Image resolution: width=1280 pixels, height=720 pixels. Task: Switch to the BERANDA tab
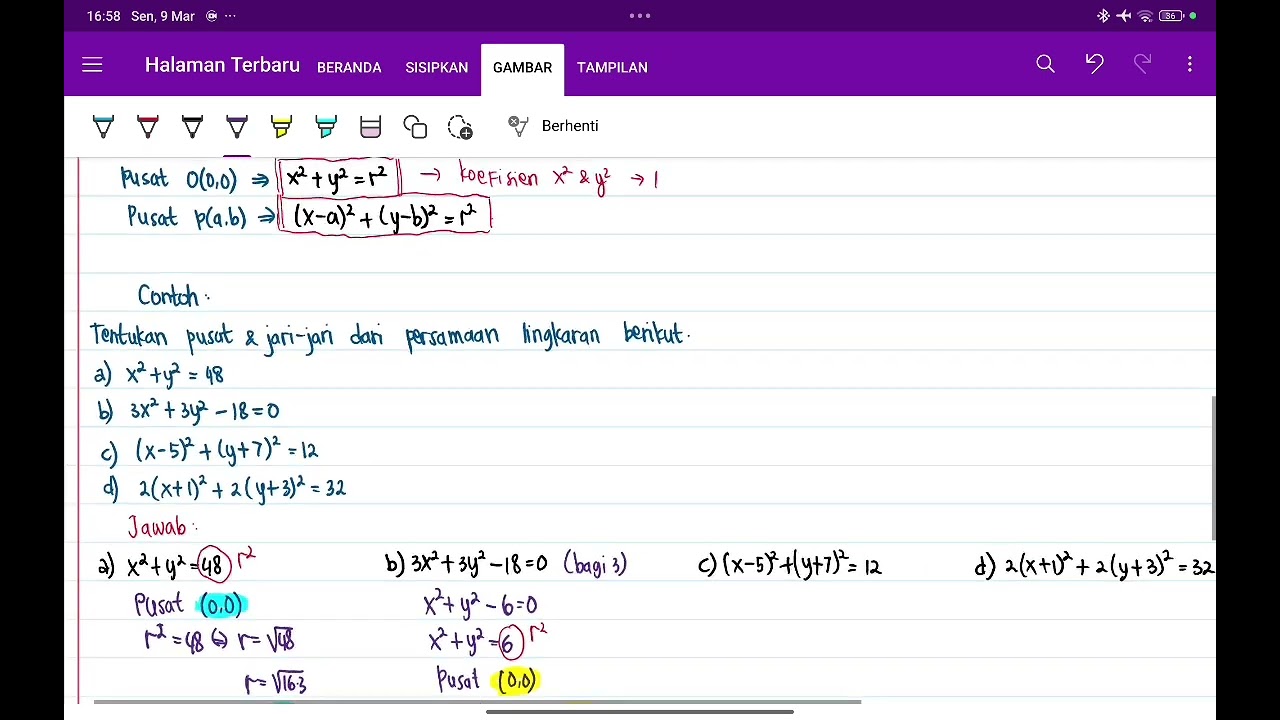[349, 67]
